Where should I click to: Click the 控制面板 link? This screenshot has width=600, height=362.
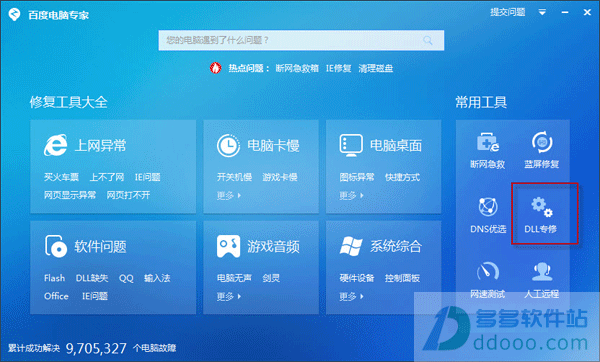pos(402,278)
